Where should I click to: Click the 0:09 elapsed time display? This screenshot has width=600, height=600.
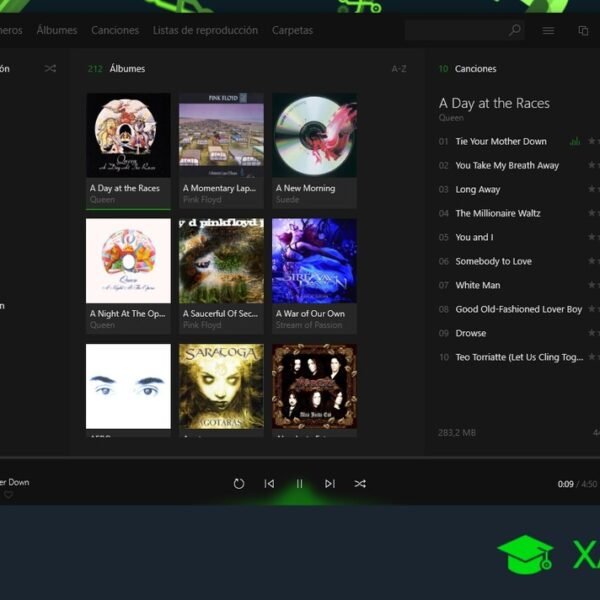(x=566, y=484)
